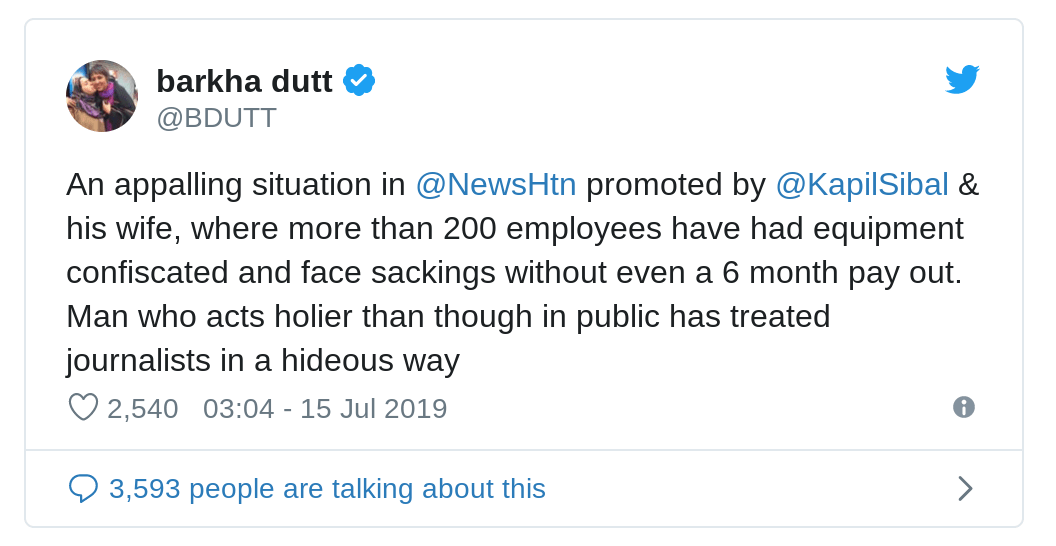This screenshot has height=546, width=1056.
Task: Expand the conversation using the right chevron
Action: coord(965,488)
